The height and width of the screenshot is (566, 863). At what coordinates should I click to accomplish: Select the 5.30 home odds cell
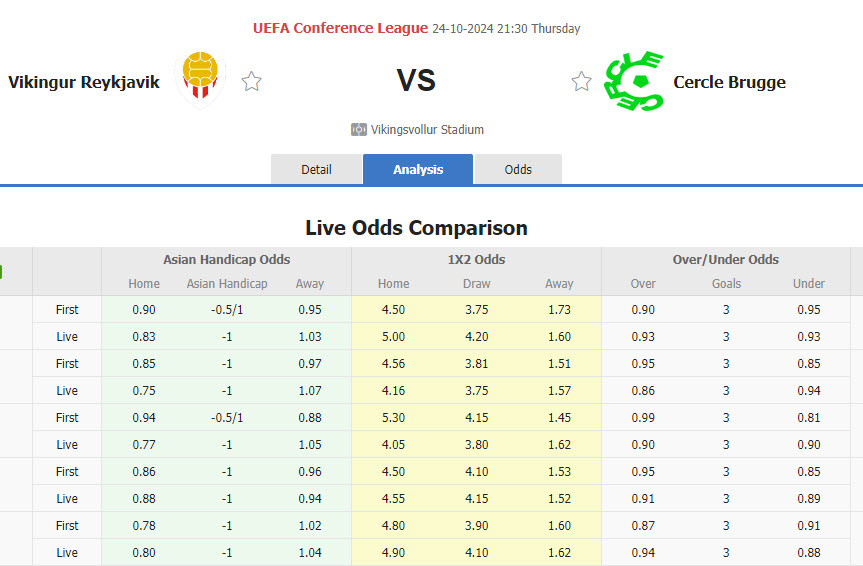(x=393, y=417)
